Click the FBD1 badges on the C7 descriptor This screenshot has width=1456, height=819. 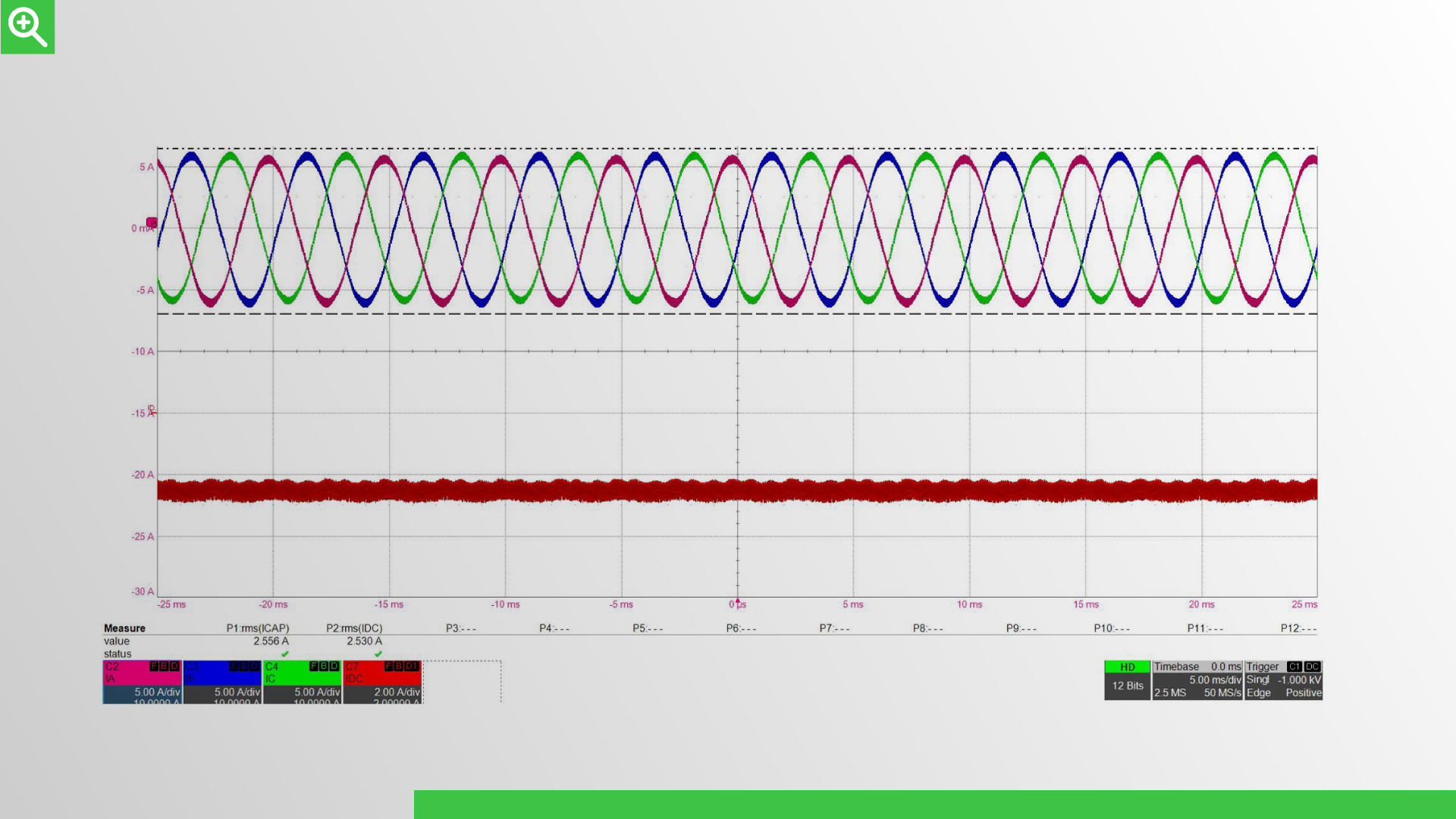pos(402,667)
